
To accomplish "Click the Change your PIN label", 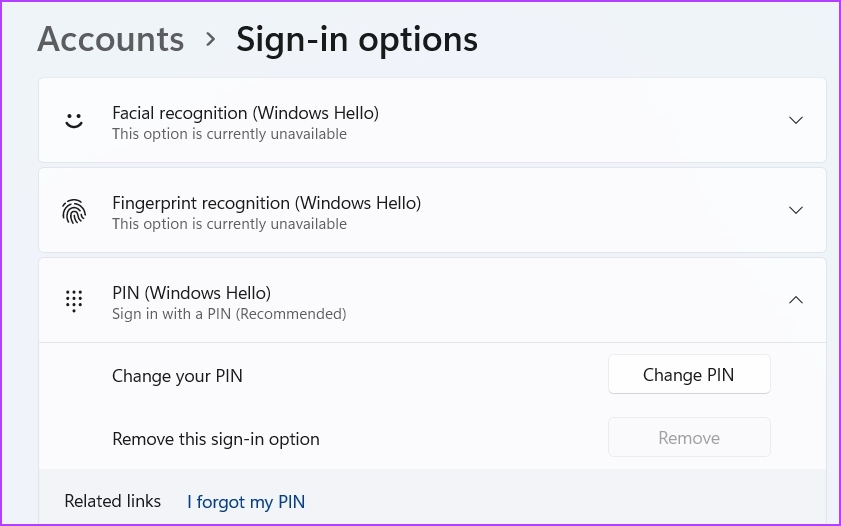I will [x=177, y=376].
